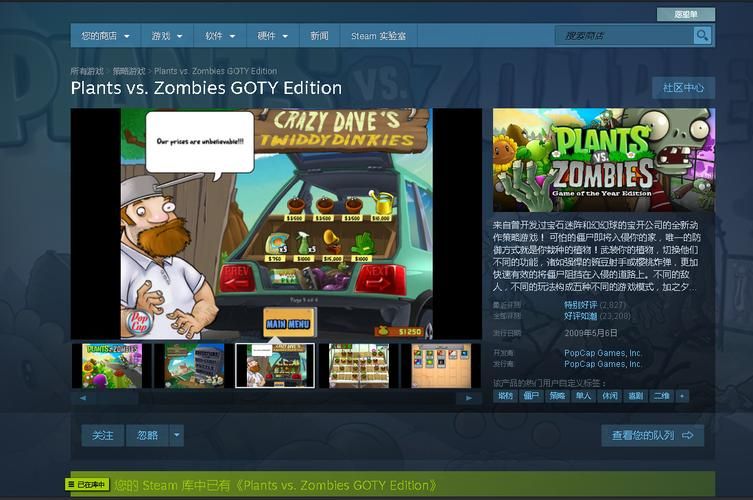Open the 特别好评 recent reviews link

tap(581, 305)
